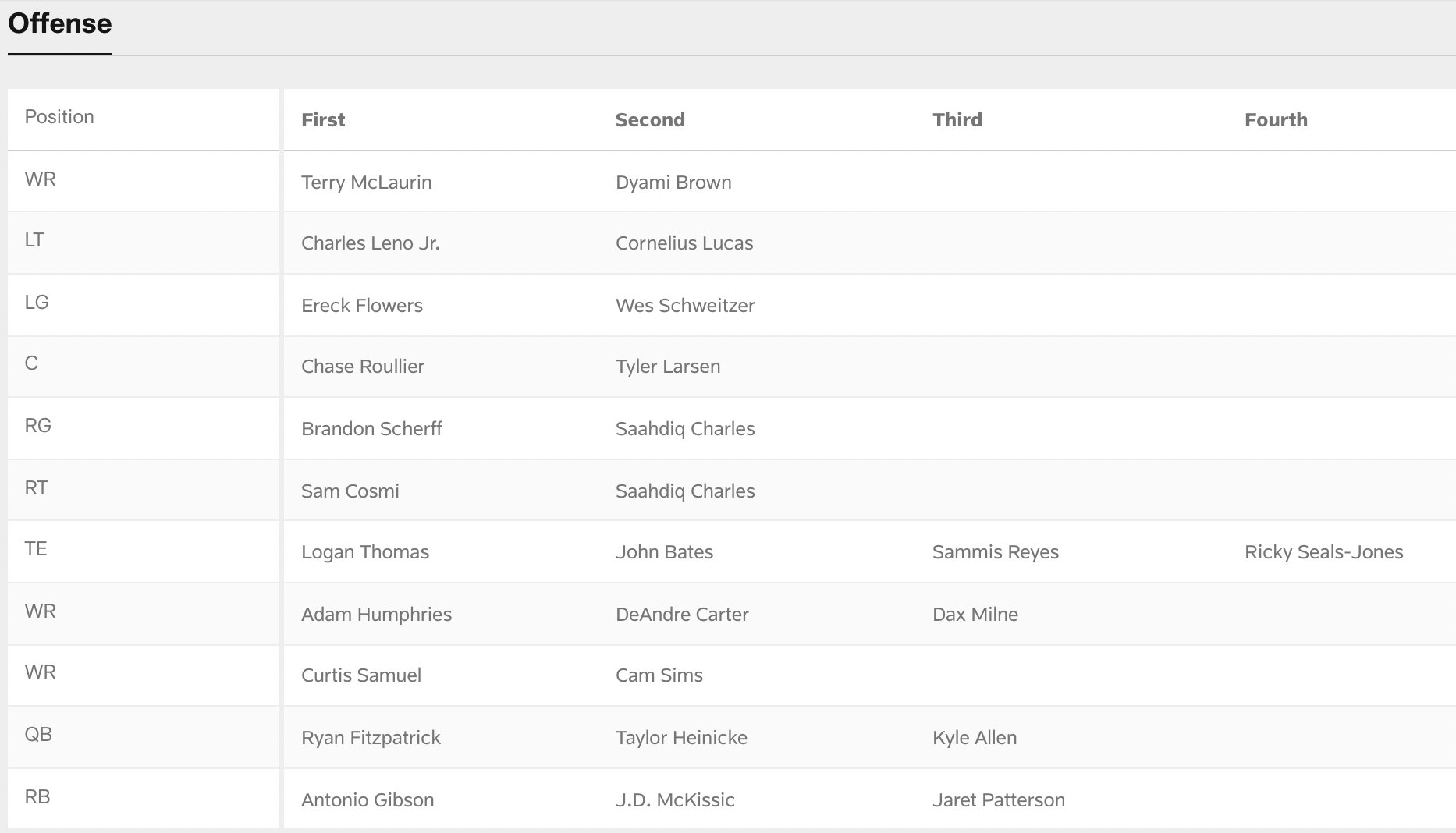This screenshot has width=1456, height=833.
Task: Click Dyami Brown in Second column
Action: 673,183
